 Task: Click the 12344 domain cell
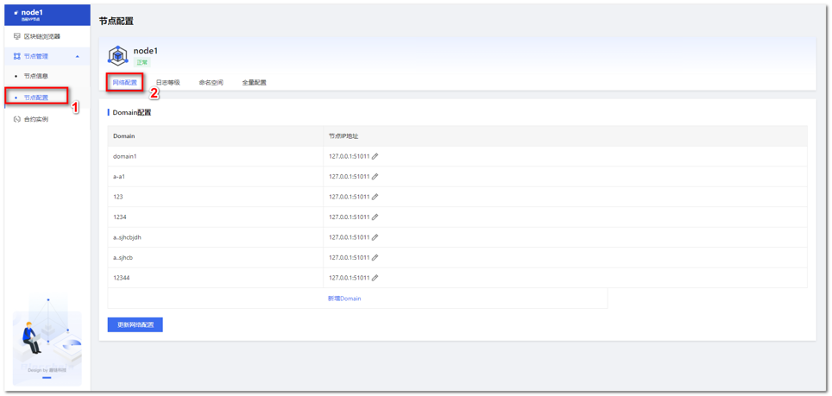click(215, 278)
